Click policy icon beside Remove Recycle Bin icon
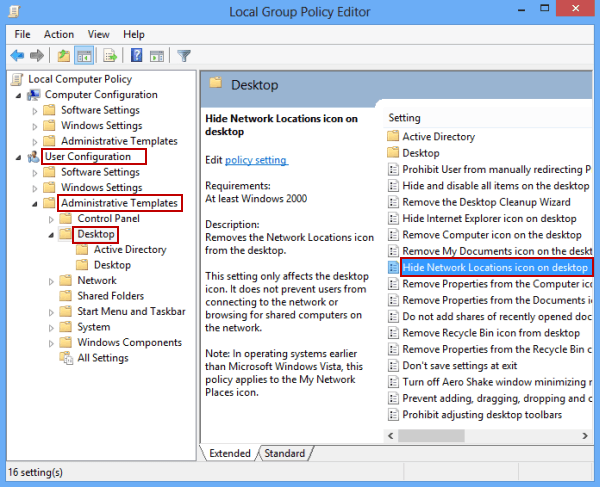This screenshot has width=600, height=487. [x=393, y=333]
